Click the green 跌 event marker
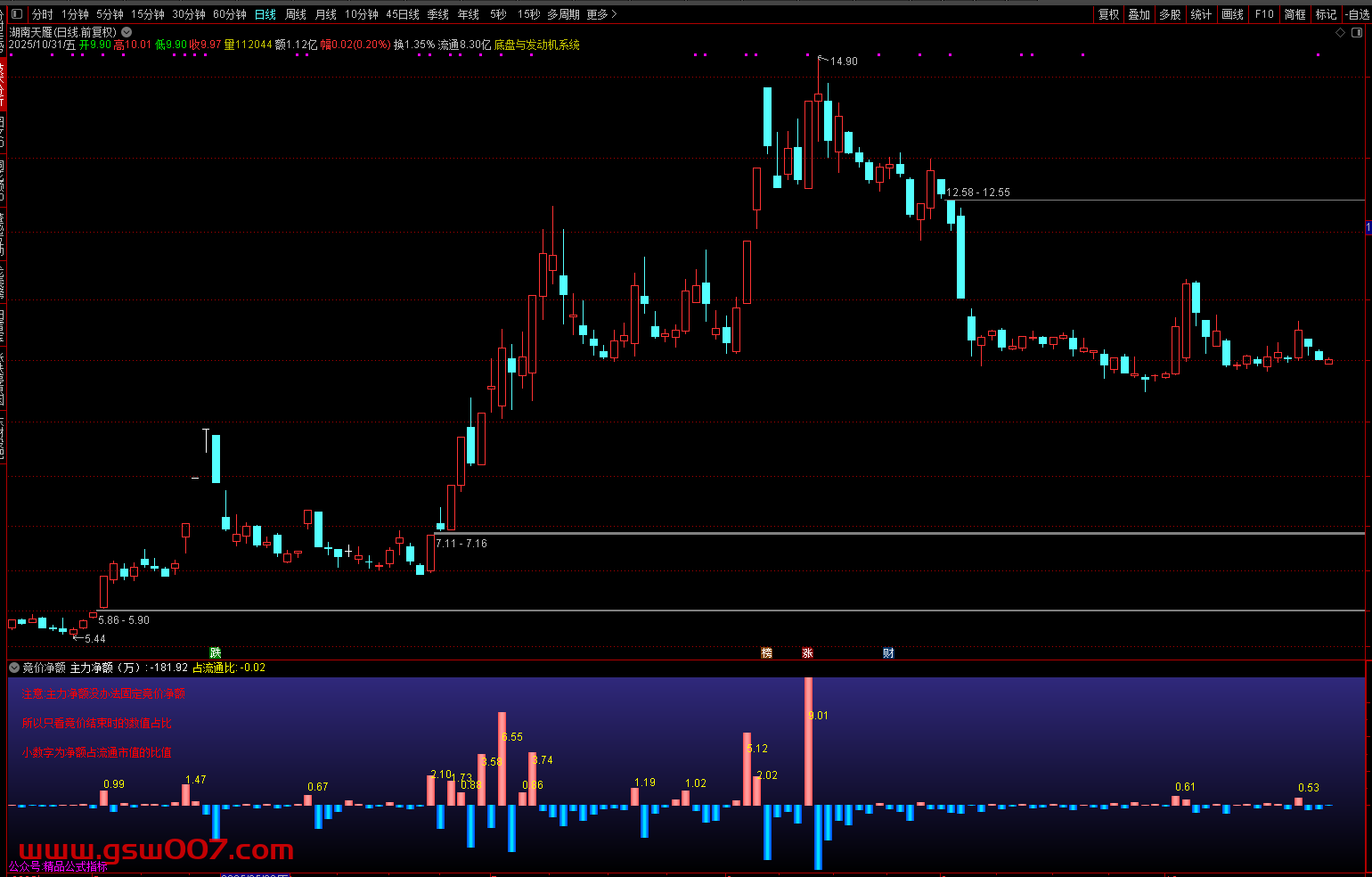Screen dimensions: 1372x877 coord(215,652)
